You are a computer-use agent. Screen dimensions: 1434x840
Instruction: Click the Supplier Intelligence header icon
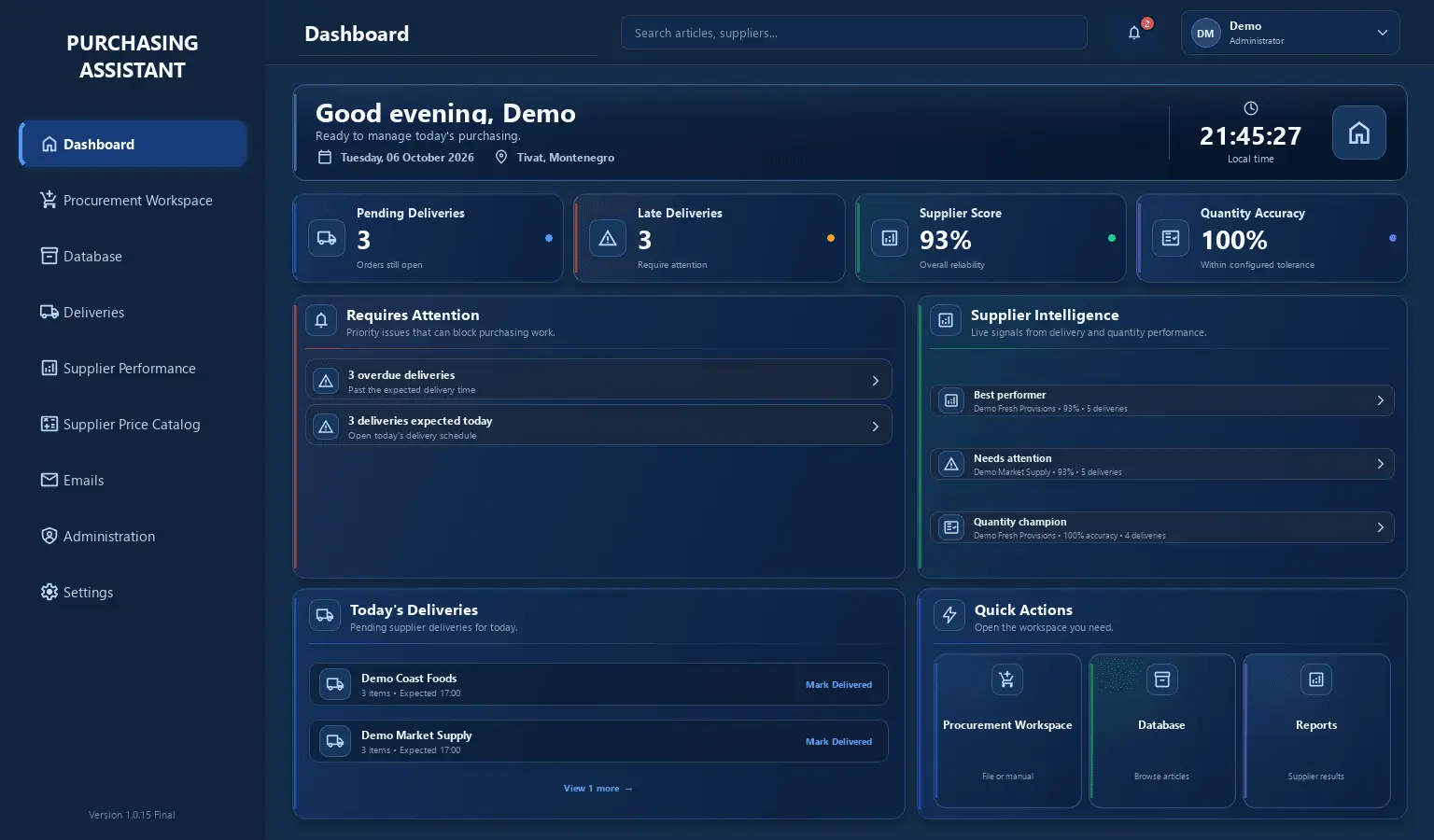coord(946,320)
